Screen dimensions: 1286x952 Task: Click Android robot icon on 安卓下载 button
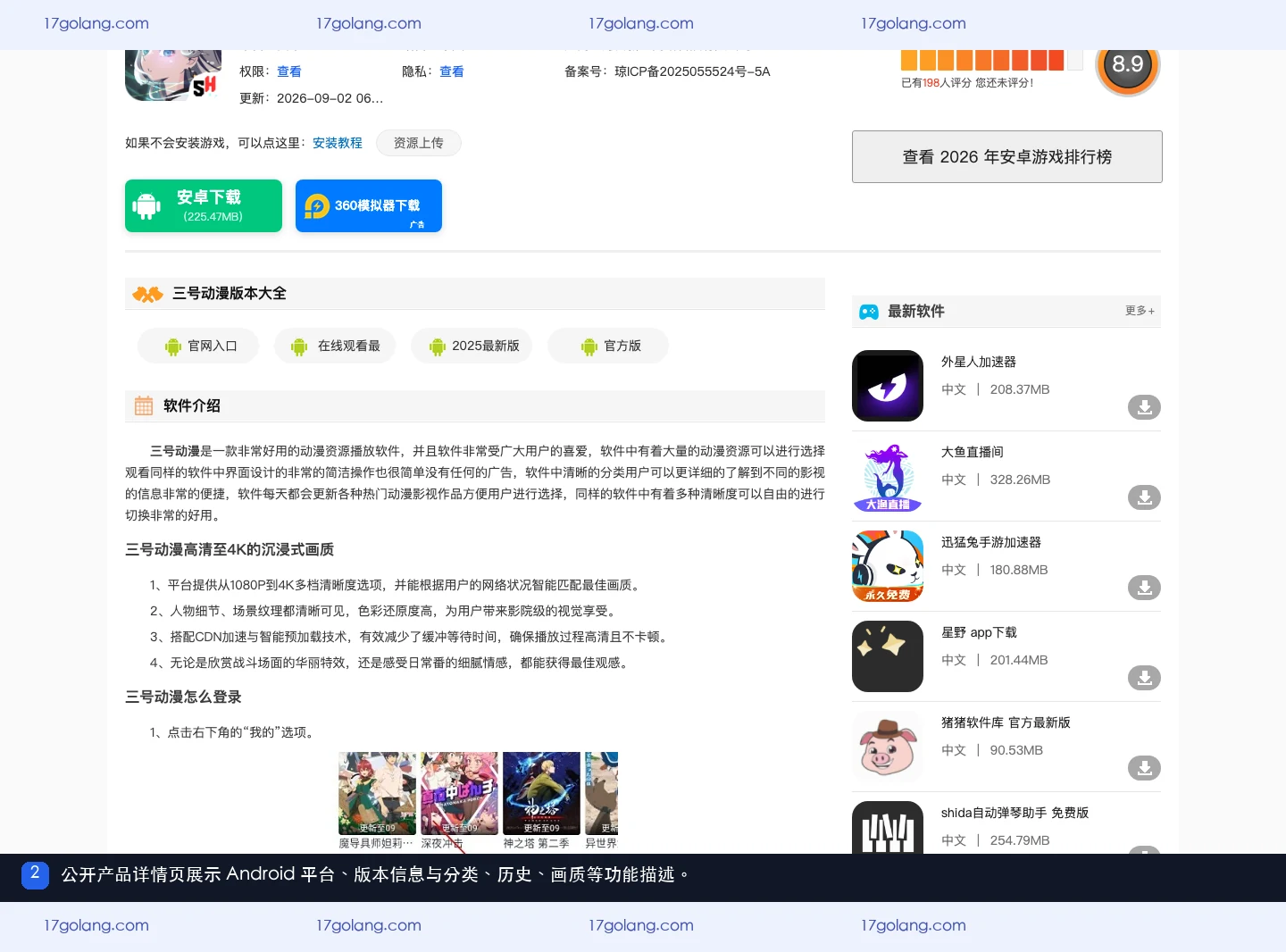coord(146,206)
